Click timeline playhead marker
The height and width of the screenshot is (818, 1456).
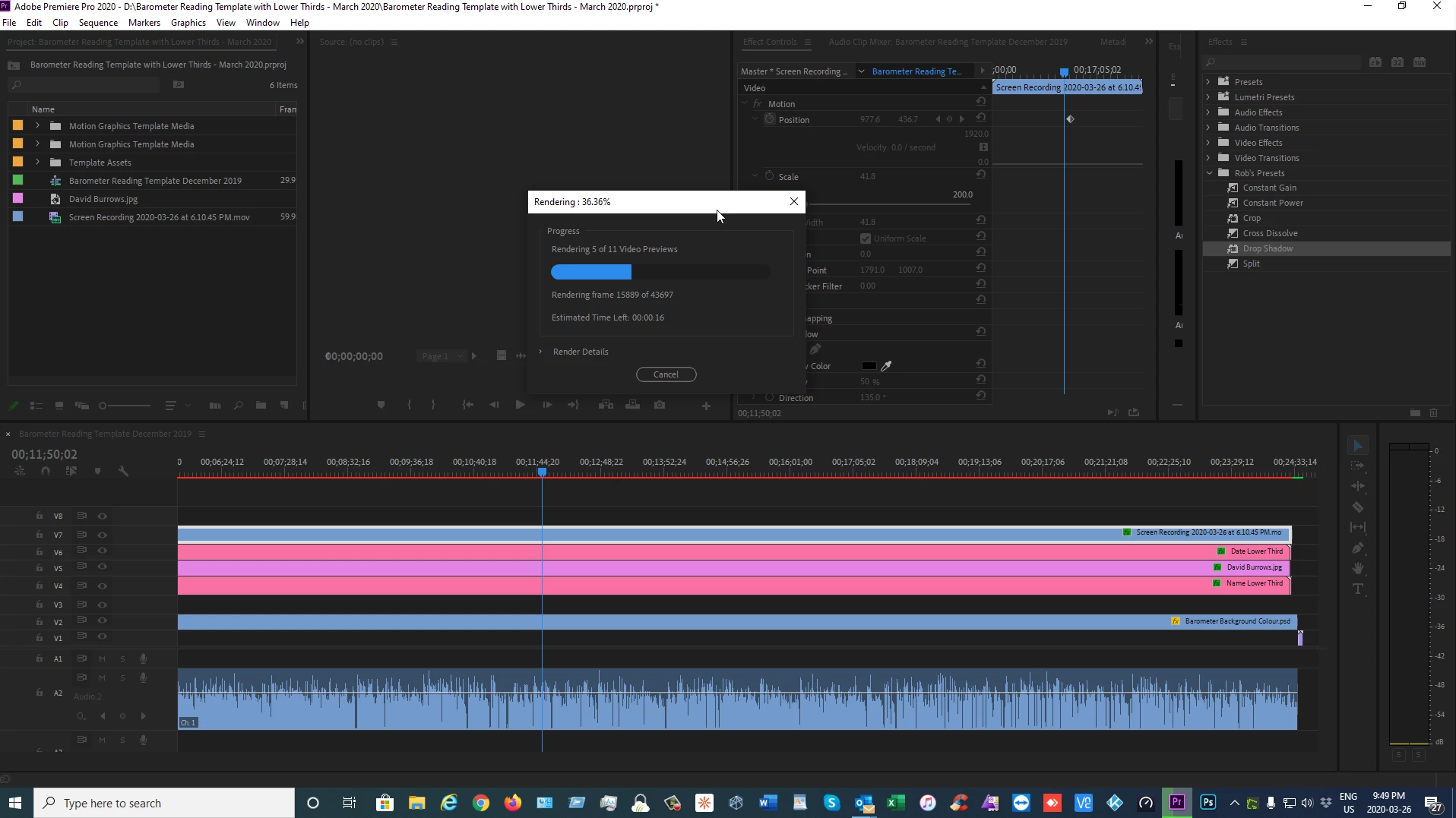[542, 472]
